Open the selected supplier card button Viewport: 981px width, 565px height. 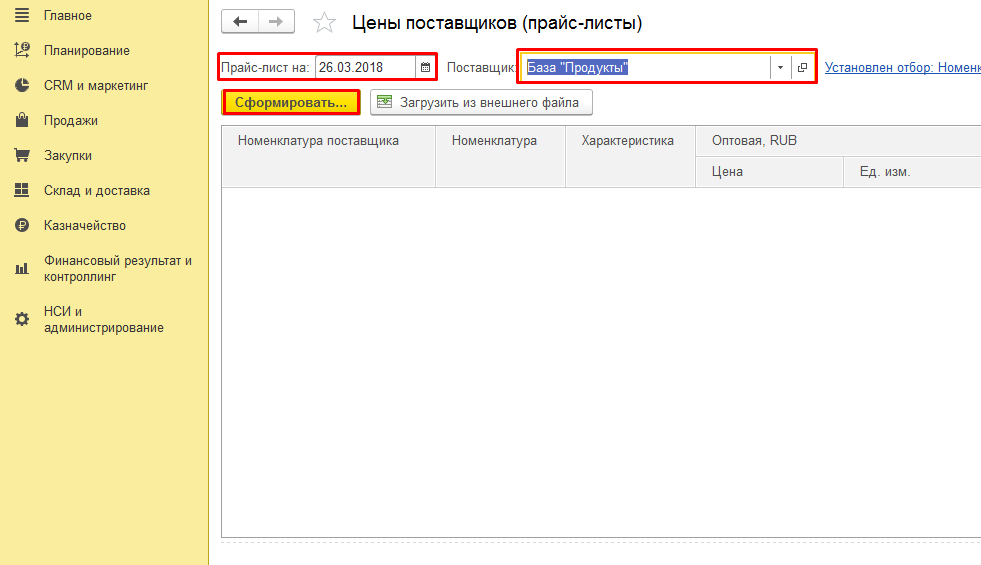(x=802, y=68)
